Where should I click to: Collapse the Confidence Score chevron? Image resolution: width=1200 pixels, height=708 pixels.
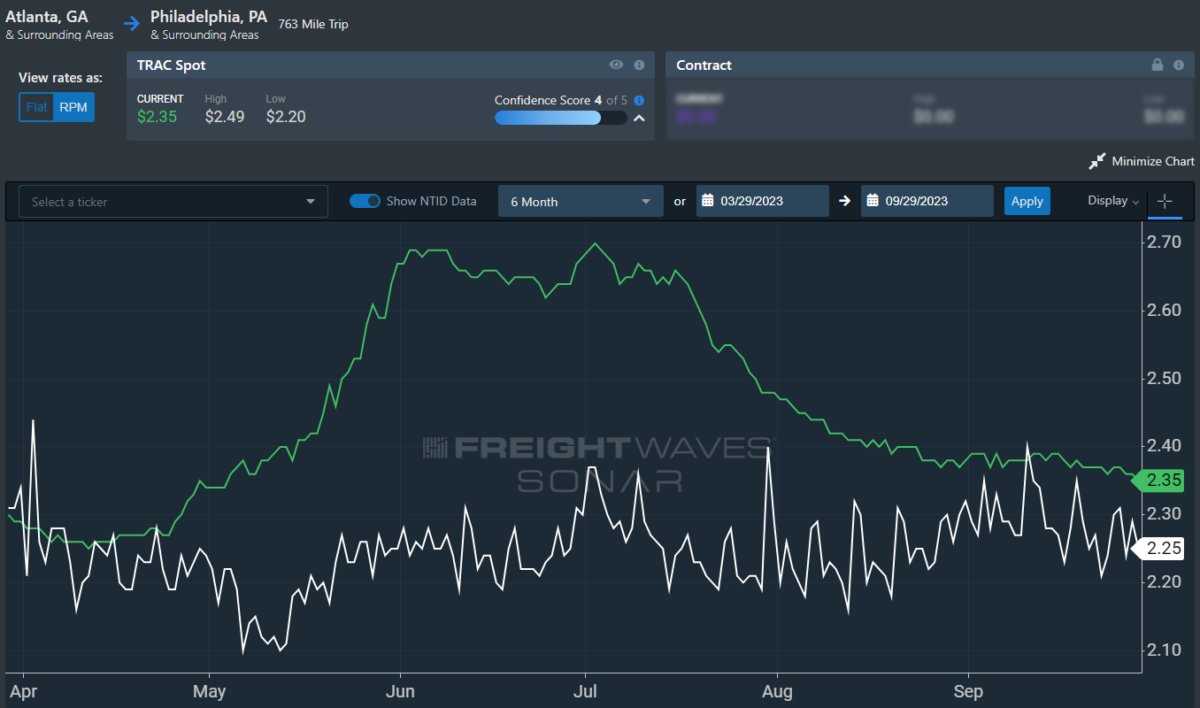[x=639, y=118]
